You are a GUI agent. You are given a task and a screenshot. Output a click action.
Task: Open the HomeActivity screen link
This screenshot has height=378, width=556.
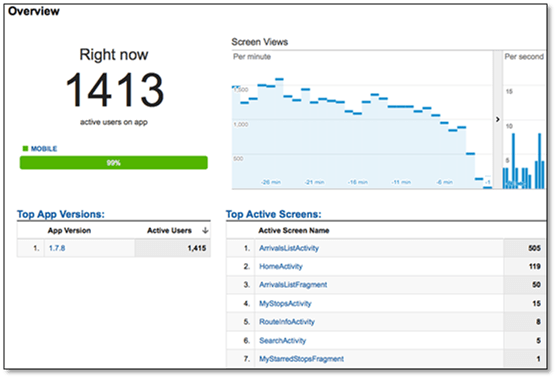coord(280,266)
